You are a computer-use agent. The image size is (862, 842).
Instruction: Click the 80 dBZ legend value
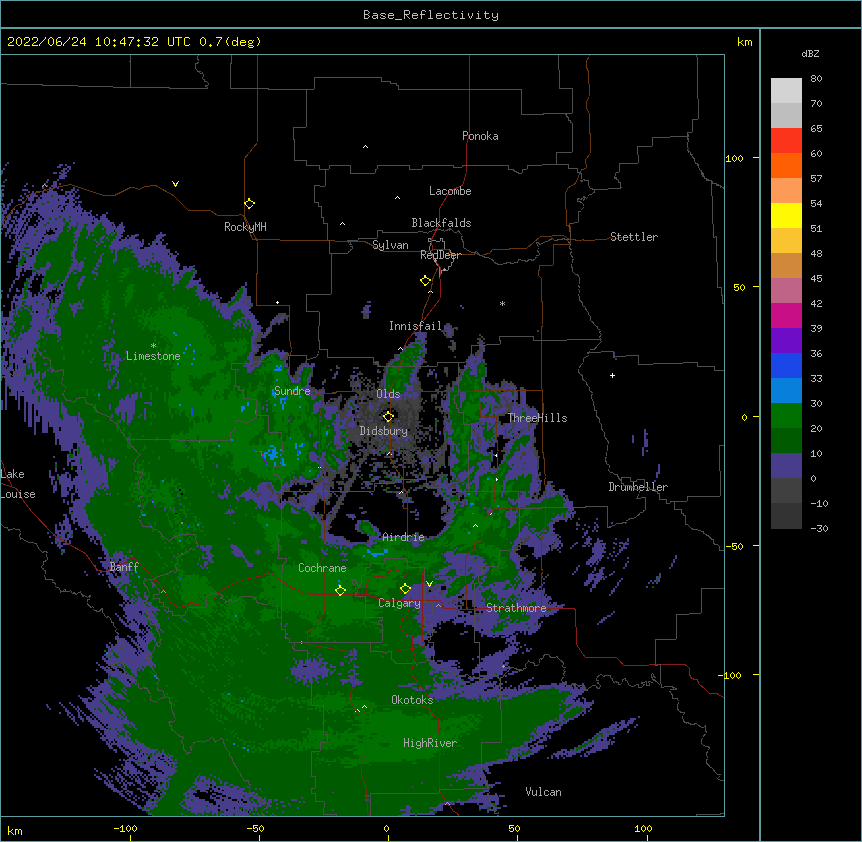point(816,79)
